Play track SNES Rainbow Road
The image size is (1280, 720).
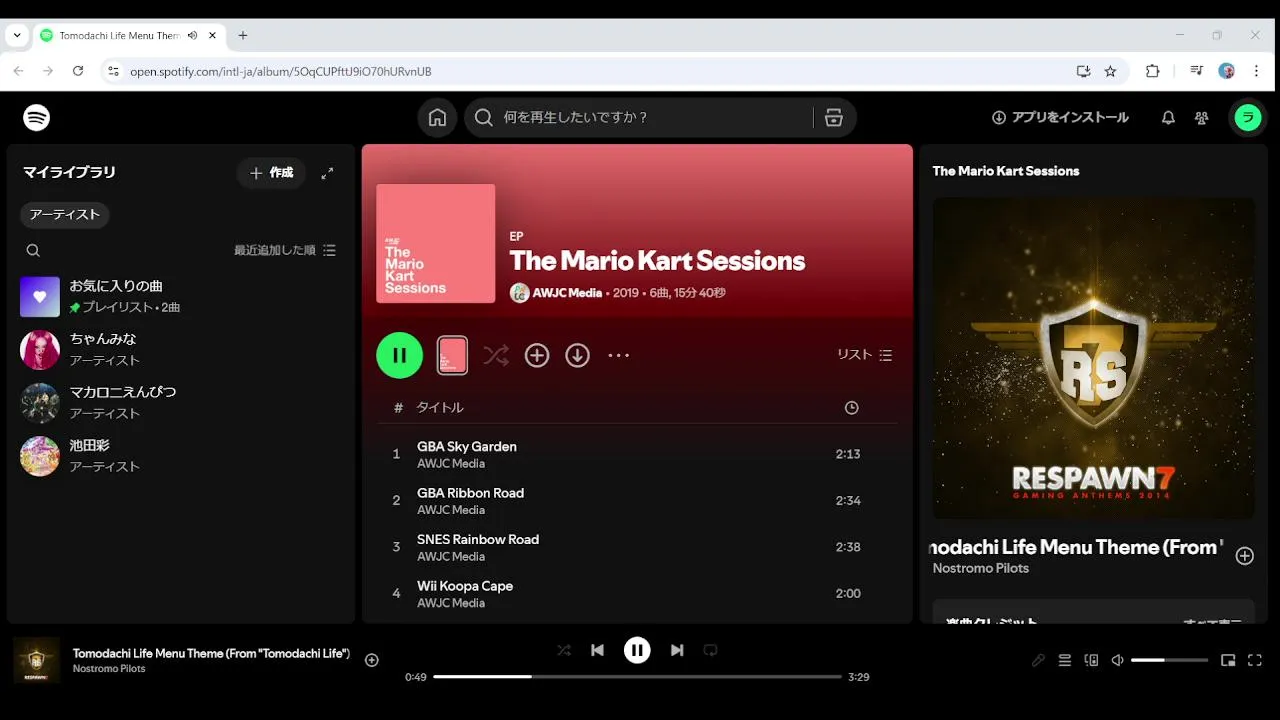point(478,540)
